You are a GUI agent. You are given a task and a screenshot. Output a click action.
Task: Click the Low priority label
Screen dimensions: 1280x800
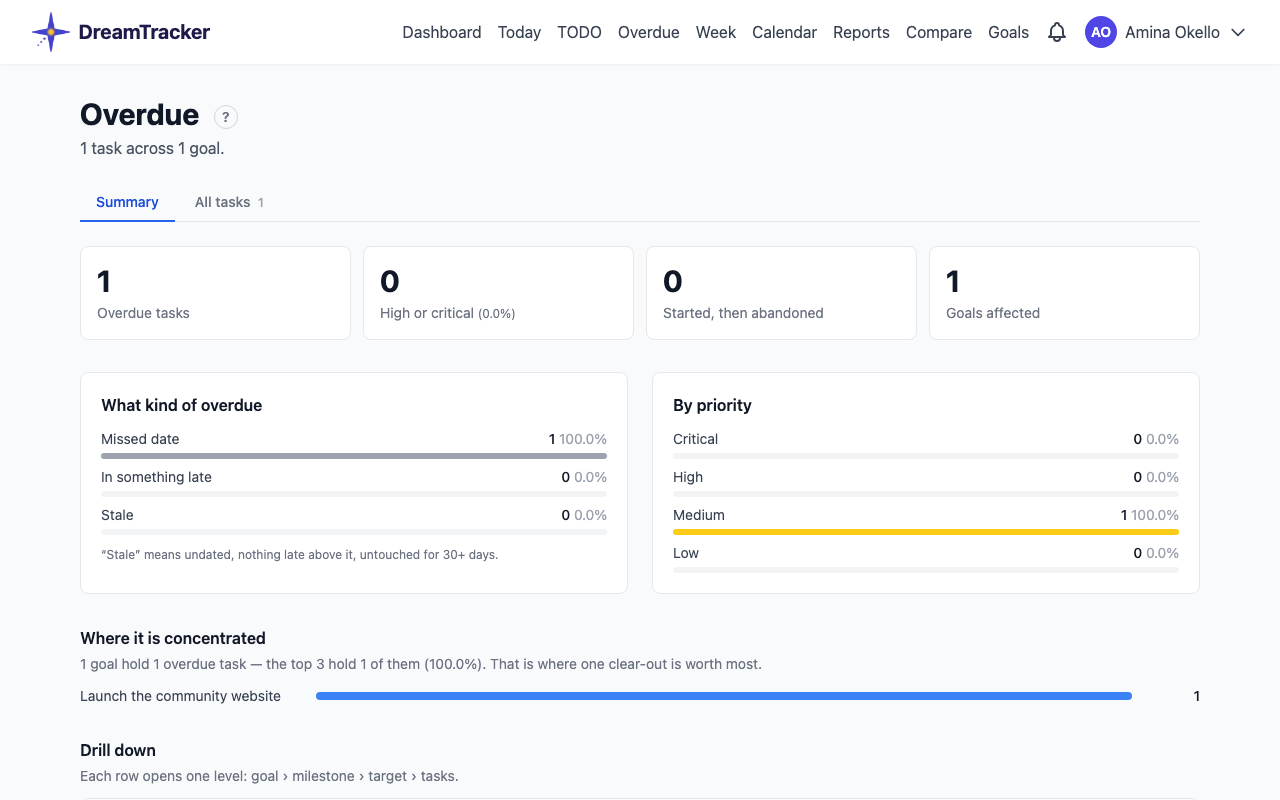686,553
